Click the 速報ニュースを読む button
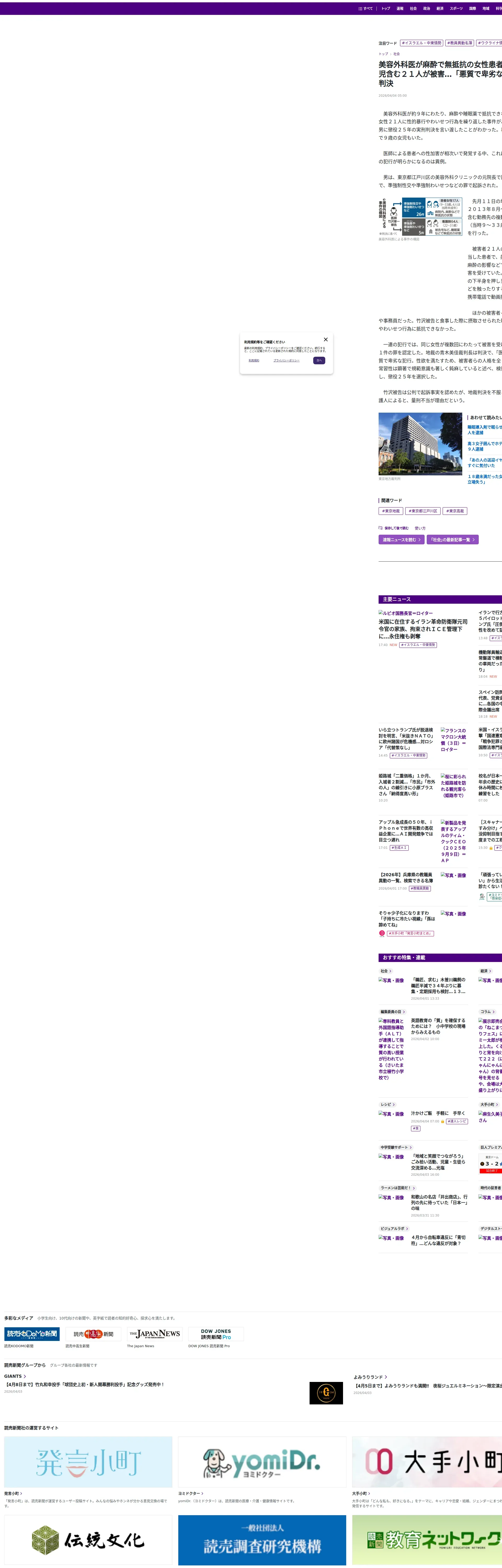Image resolution: width=502 pixels, height=1568 pixels. (x=402, y=540)
